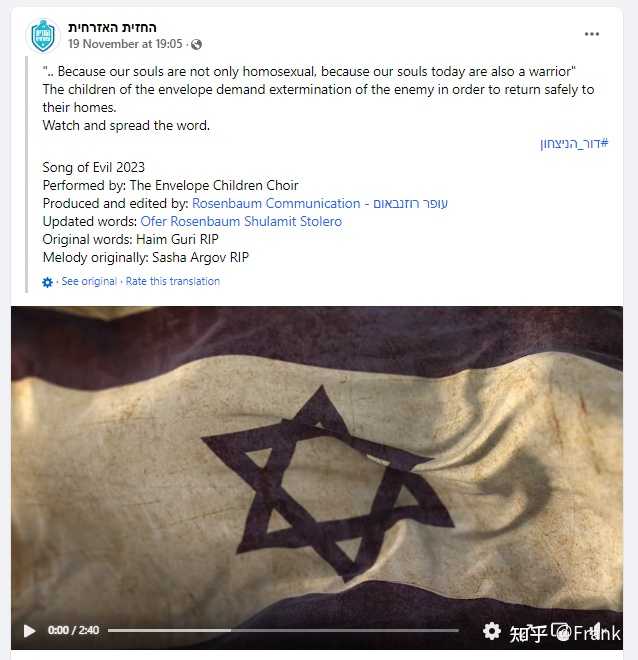This screenshot has width=638, height=660.
Task: Open the page name in the post header
Action: (x=112, y=28)
